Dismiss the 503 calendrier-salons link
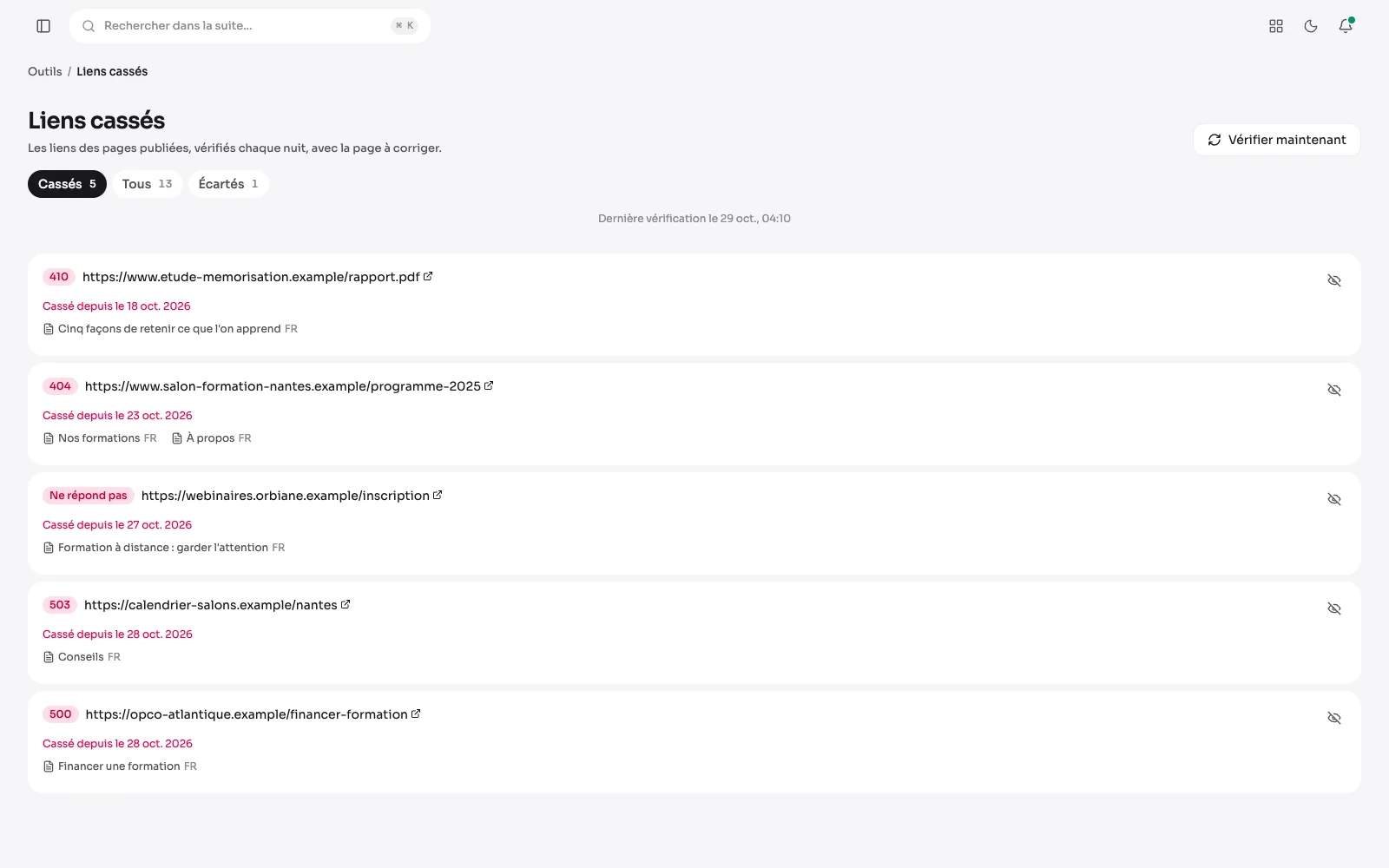Image resolution: width=1389 pixels, height=868 pixels. pyautogui.click(x=1334, y=608)
